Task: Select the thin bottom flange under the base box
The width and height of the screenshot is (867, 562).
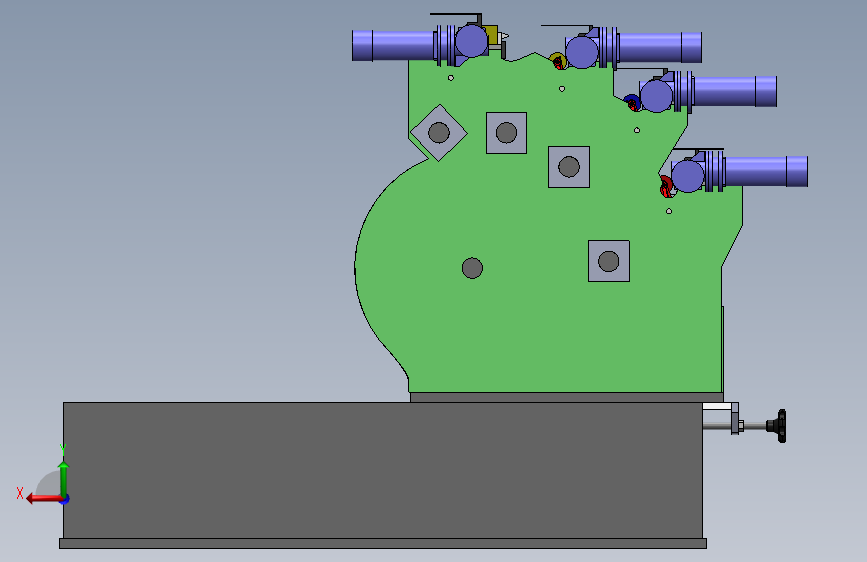Action: pos(383,544)
